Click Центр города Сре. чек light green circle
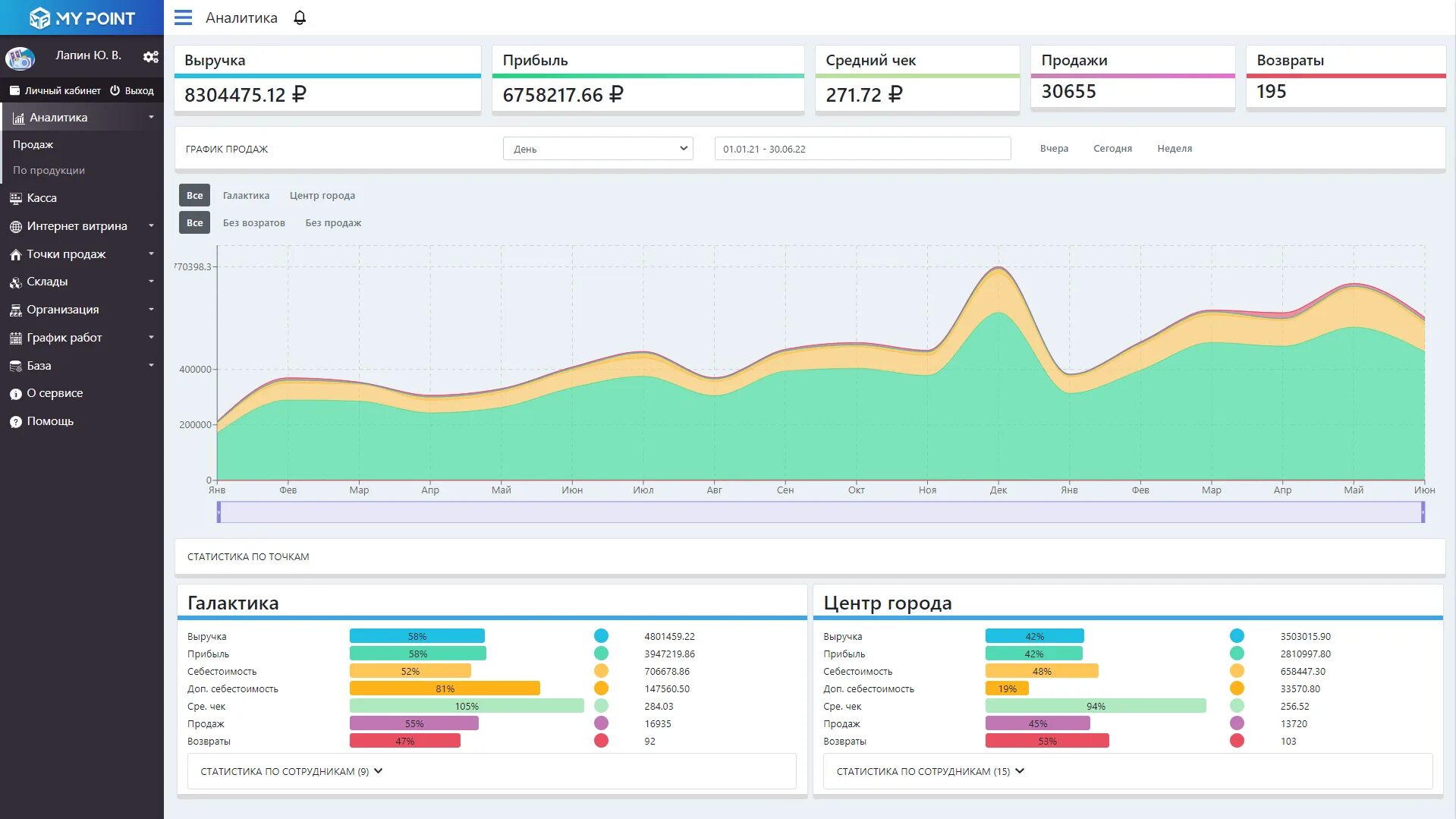The height and width of the screenshot is (819, 1456). tap(1237, 706)
